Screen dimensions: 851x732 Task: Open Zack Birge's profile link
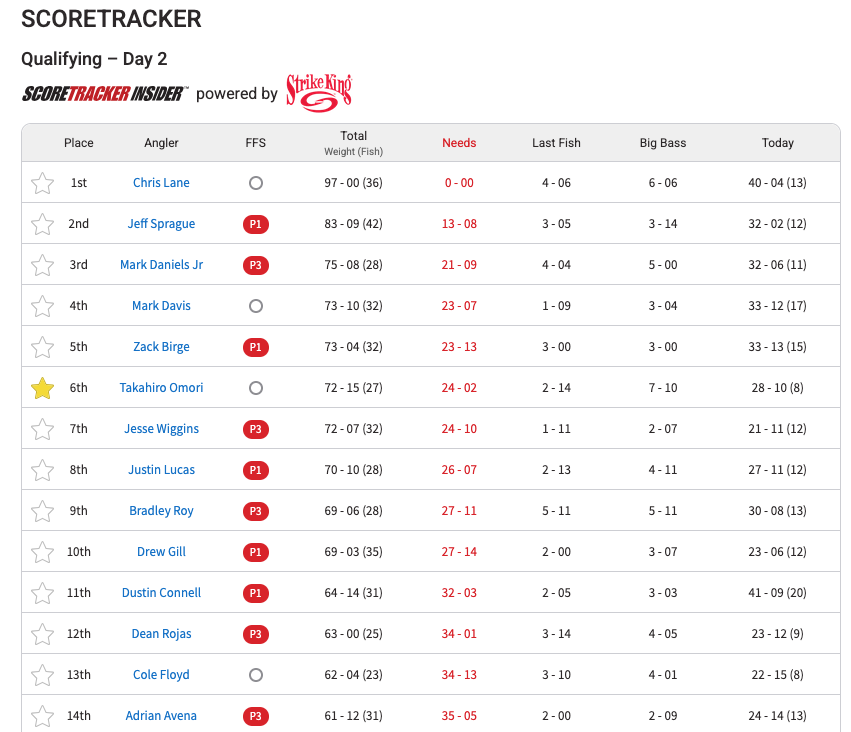161,347
